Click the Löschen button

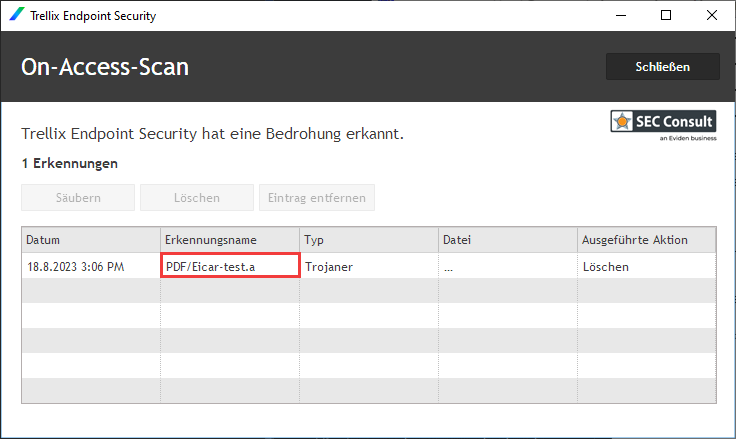tap(196, 197)
